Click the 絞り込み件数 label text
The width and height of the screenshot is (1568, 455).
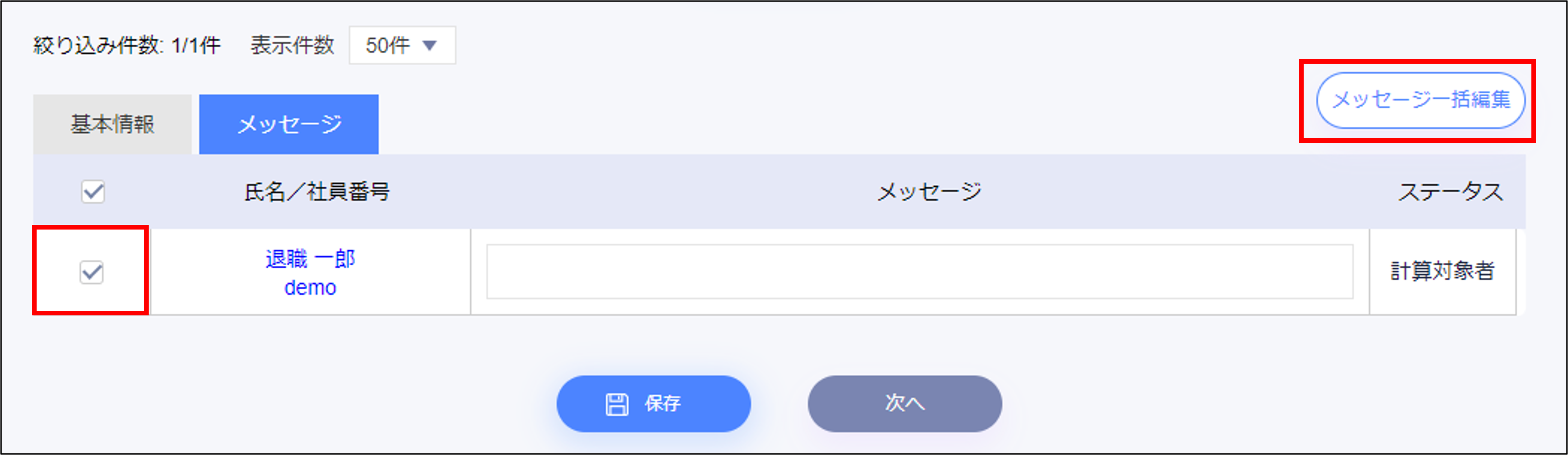tap(96, 46)
